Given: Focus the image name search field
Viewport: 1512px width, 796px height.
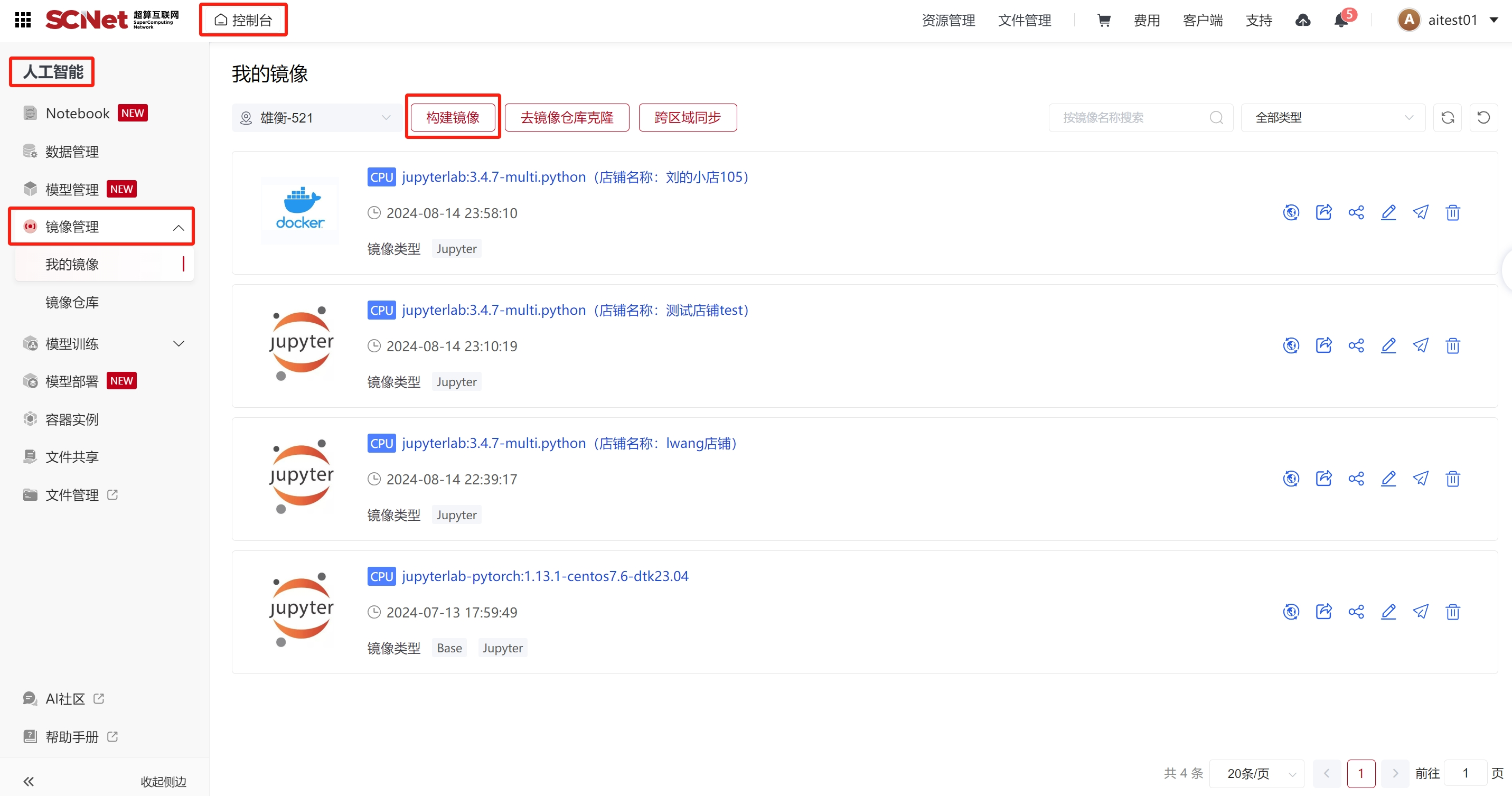Looking at the screenshot, I should pos(1133,118).
